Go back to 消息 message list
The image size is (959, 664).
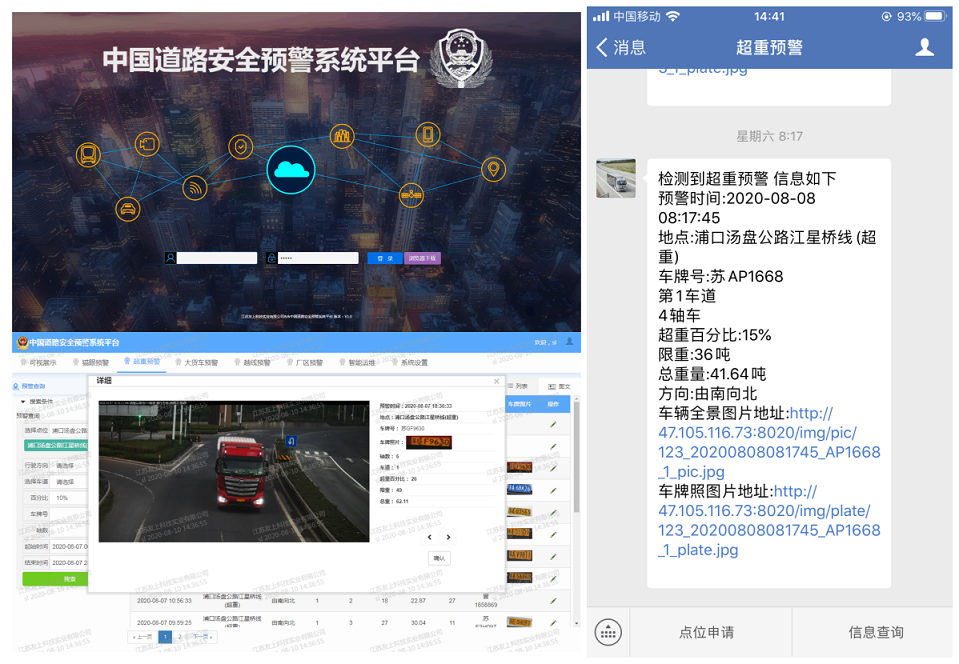pyautogui.click(x=621, y=47)
